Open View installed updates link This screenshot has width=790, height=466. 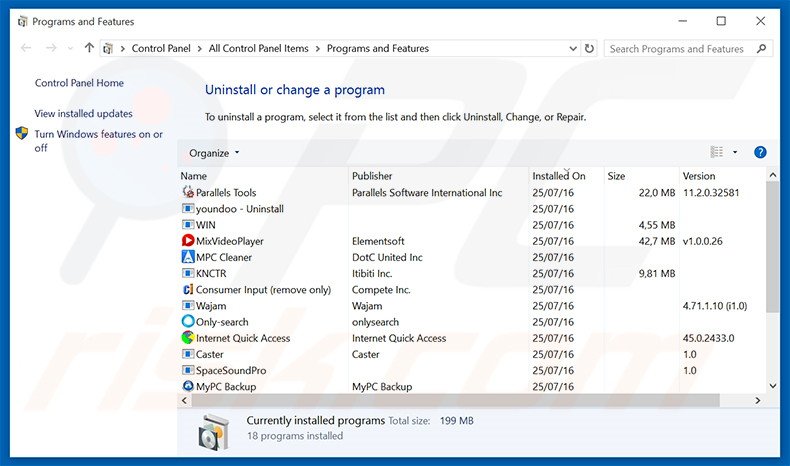pos(84,113)
